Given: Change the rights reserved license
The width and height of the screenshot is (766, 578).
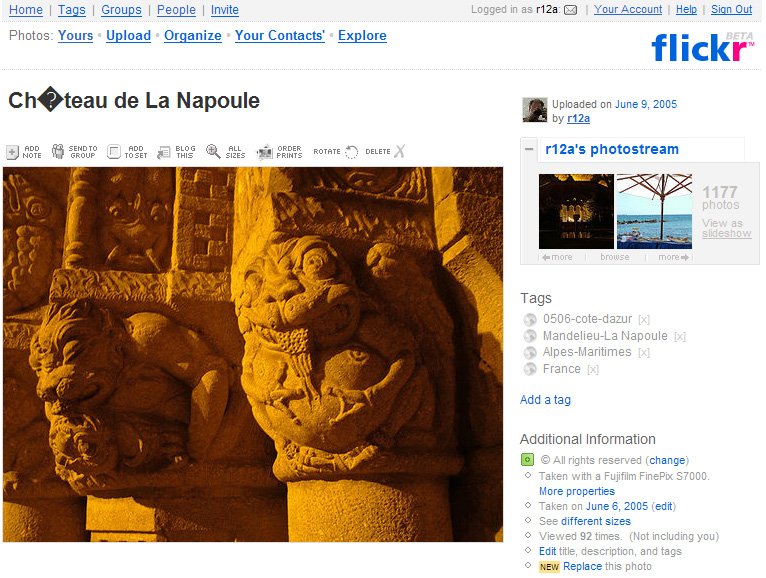Looking at the screenshot, I should coord(667,461).
